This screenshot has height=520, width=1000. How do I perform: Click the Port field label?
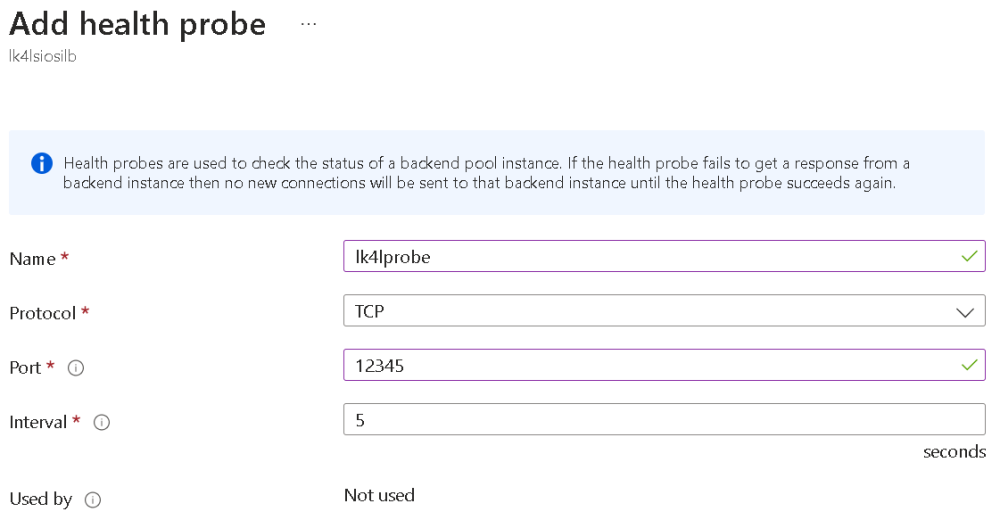(25, 368)
